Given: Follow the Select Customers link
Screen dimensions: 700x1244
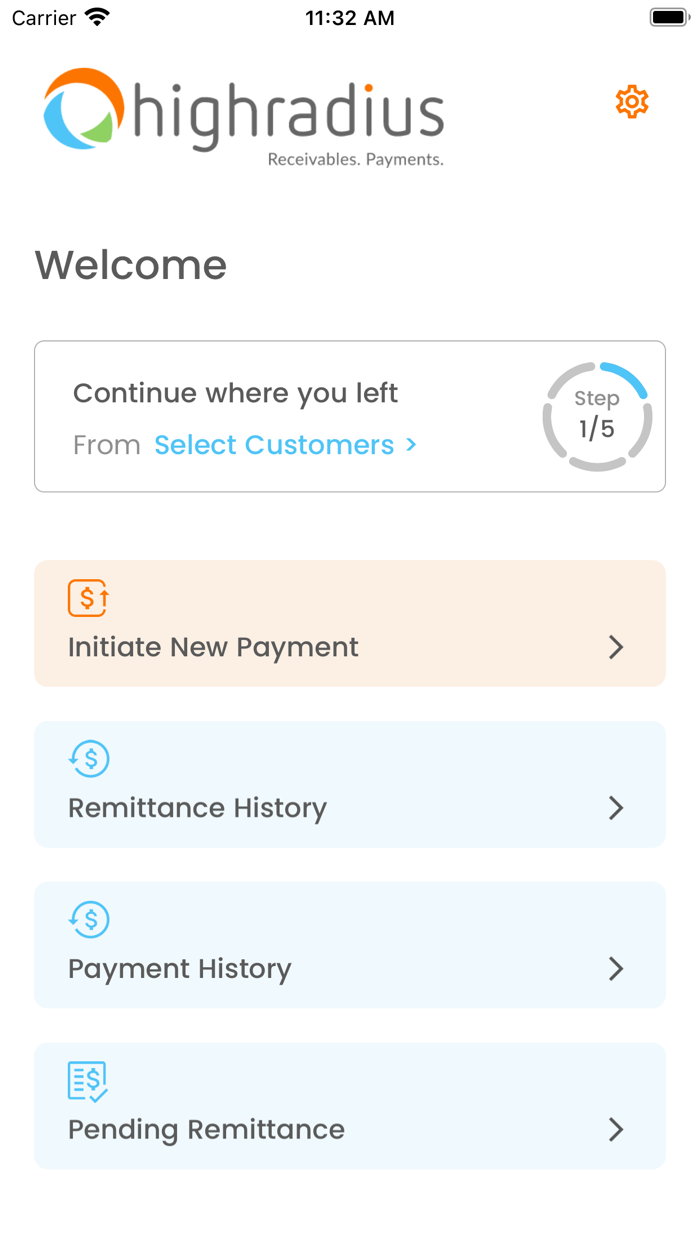Looking at the screenshot, I should (285, 445).
